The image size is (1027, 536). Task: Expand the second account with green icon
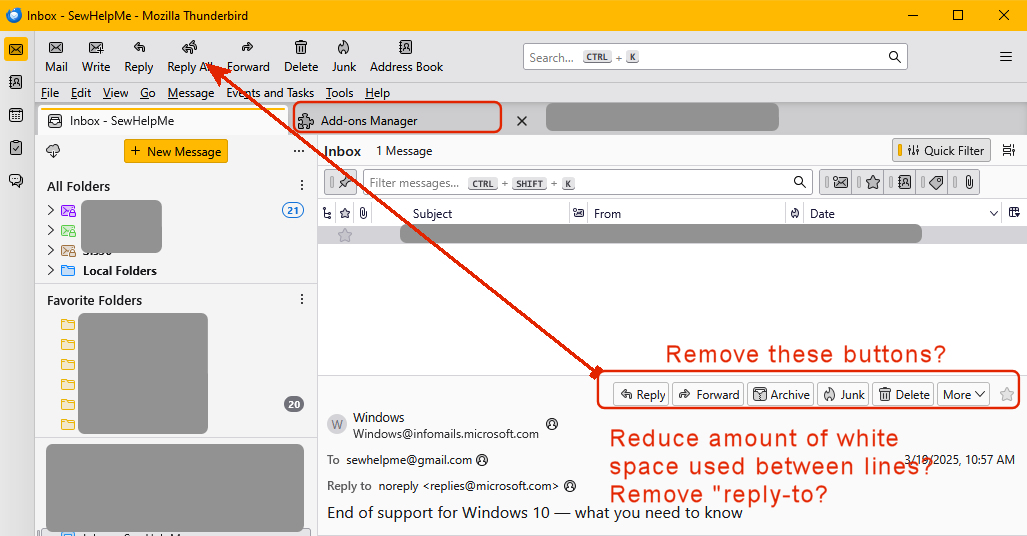click(51, 230)
